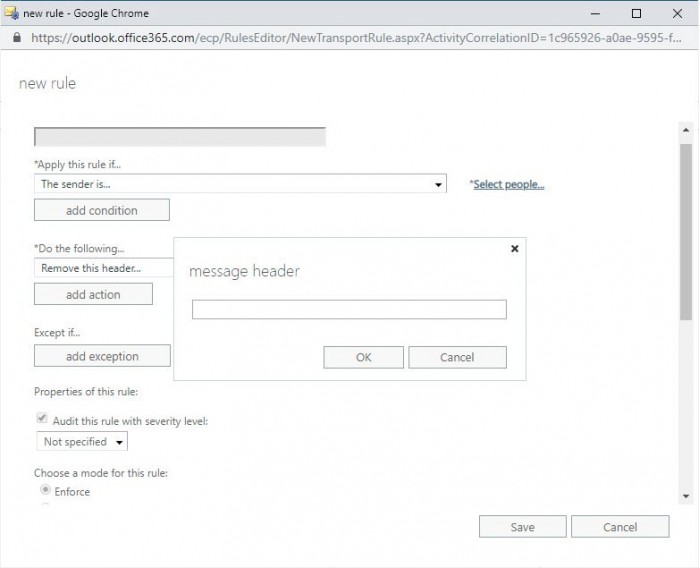Click the message header text input field
The image size is (700, 568).
[349, 310]
